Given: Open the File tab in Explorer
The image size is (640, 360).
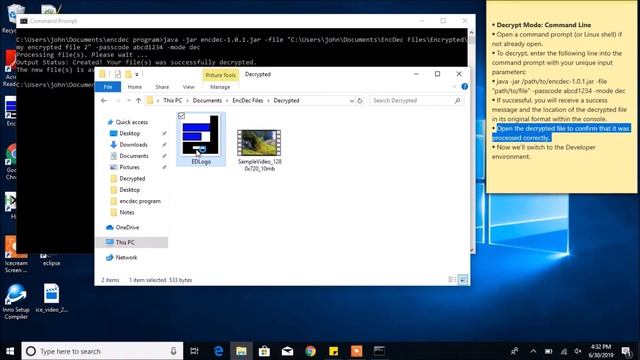Looking at the screenshot, I should (x=108, y=87).
